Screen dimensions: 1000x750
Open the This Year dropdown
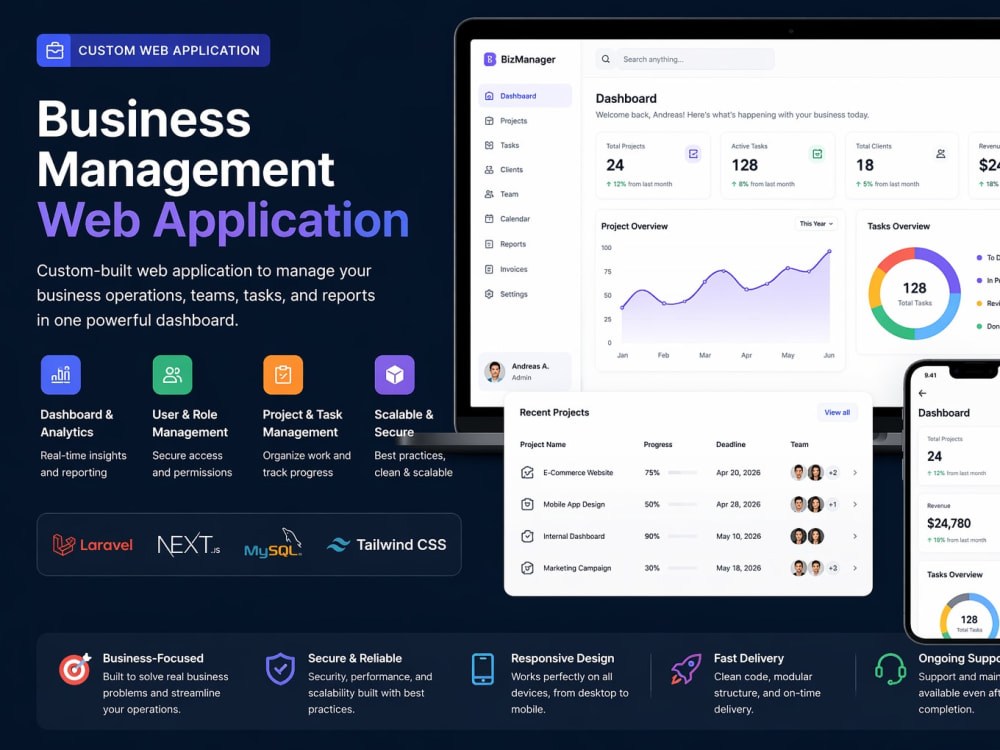(x=816, y=224)
